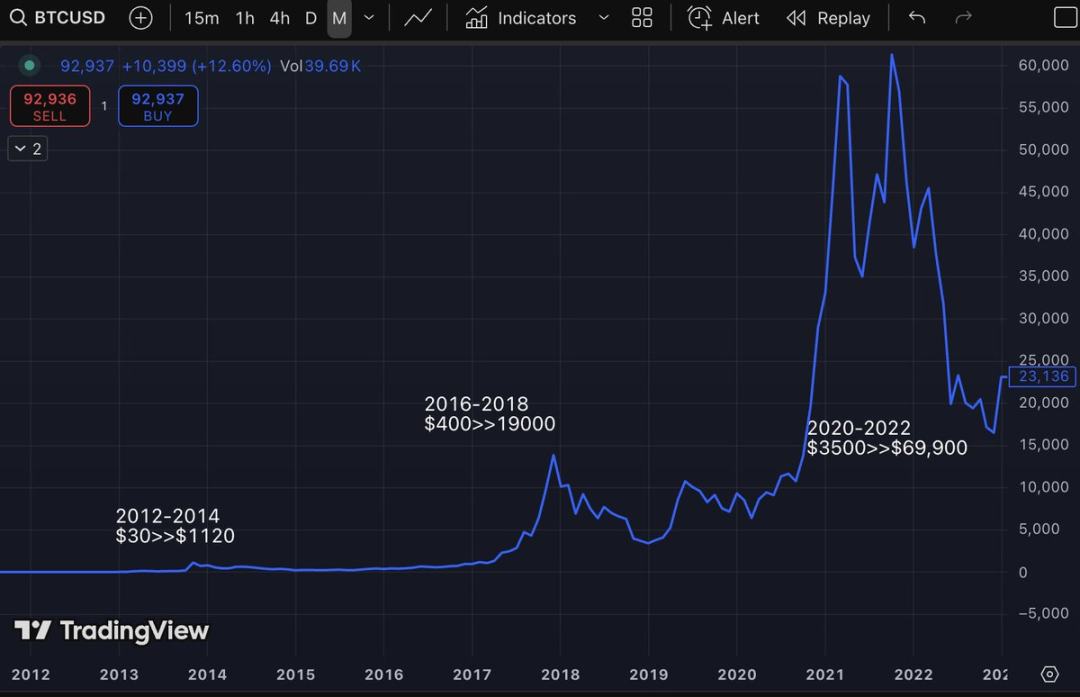This screenshot has height=697, width=1080.
Task: Open the line chart style icon
Action: (418, 18)
